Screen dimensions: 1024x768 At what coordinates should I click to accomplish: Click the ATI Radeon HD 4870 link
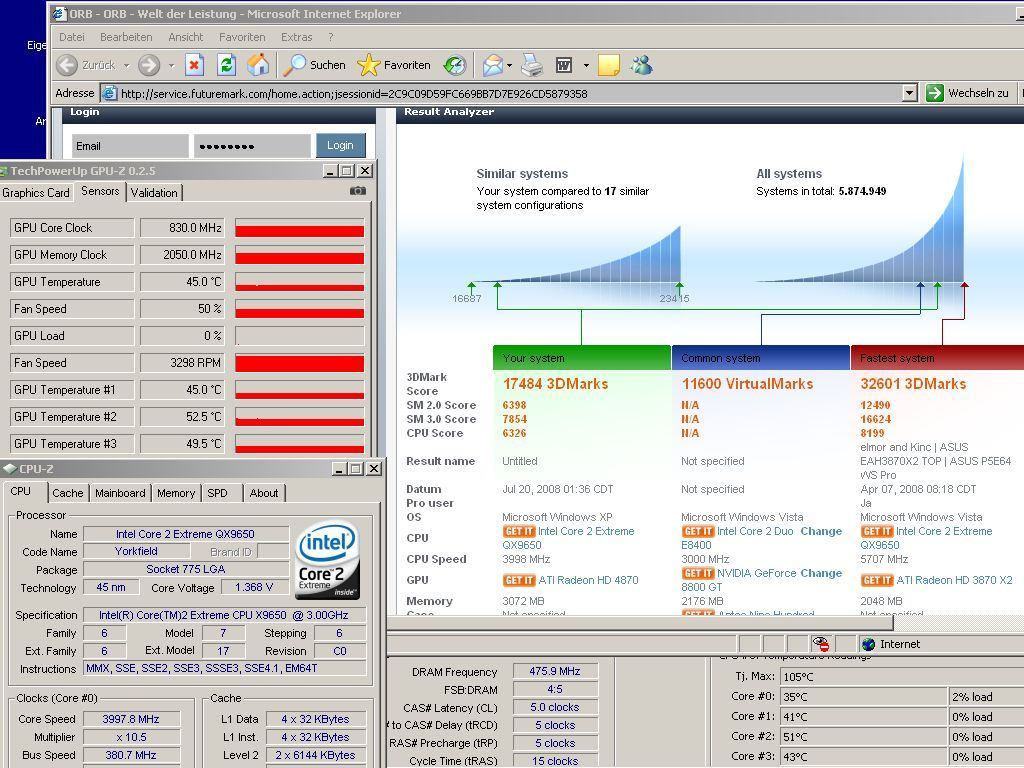click(588, 580)
